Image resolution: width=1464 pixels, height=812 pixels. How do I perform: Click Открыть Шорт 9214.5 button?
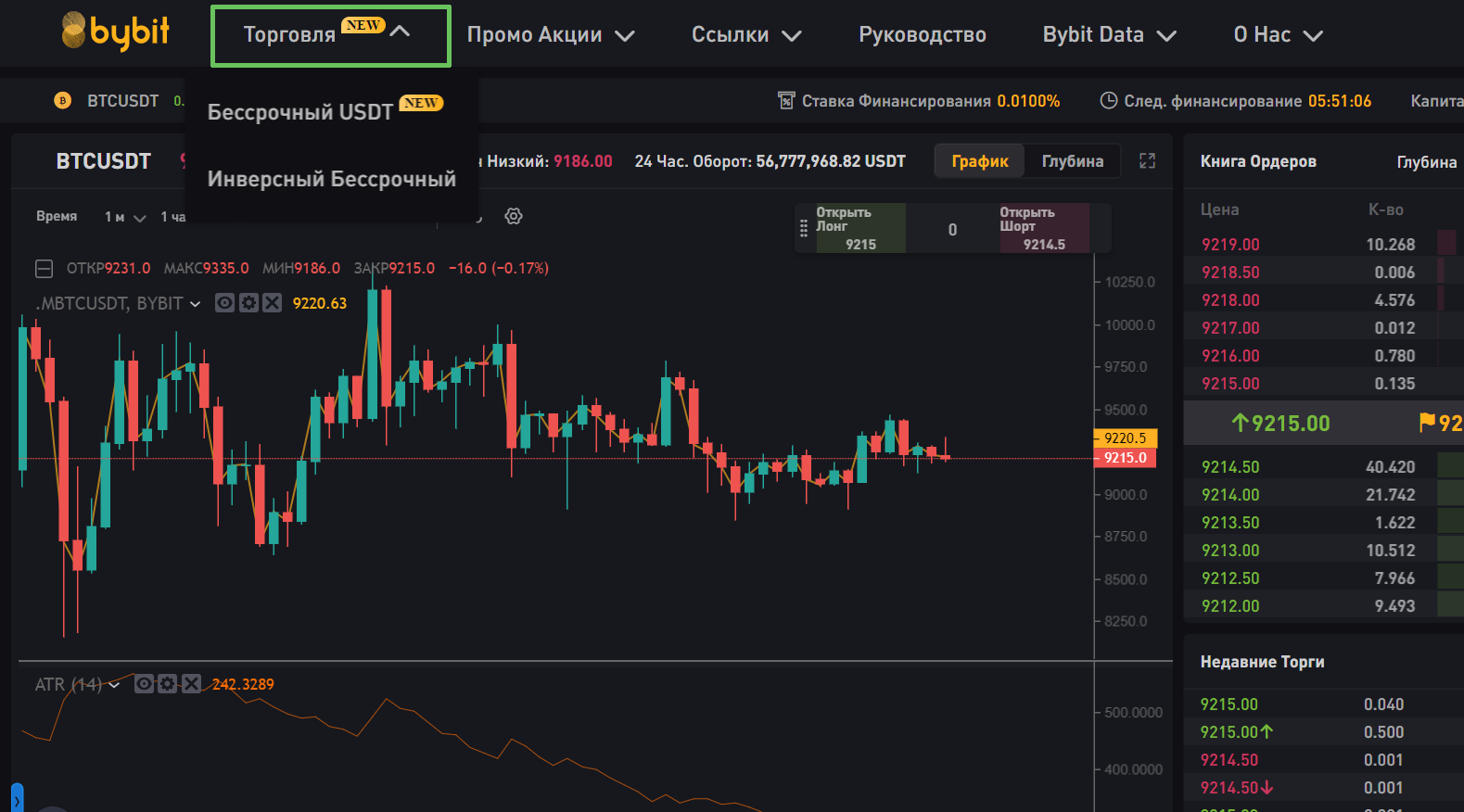pyautogui.click(x=1044, y=229)
